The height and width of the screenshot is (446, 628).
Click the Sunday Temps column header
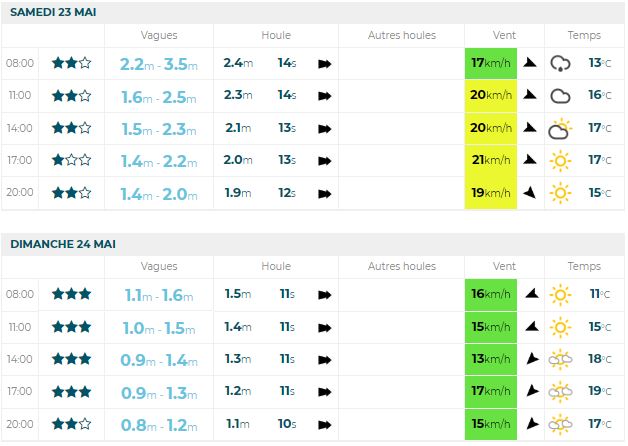(x=584, y=266)
